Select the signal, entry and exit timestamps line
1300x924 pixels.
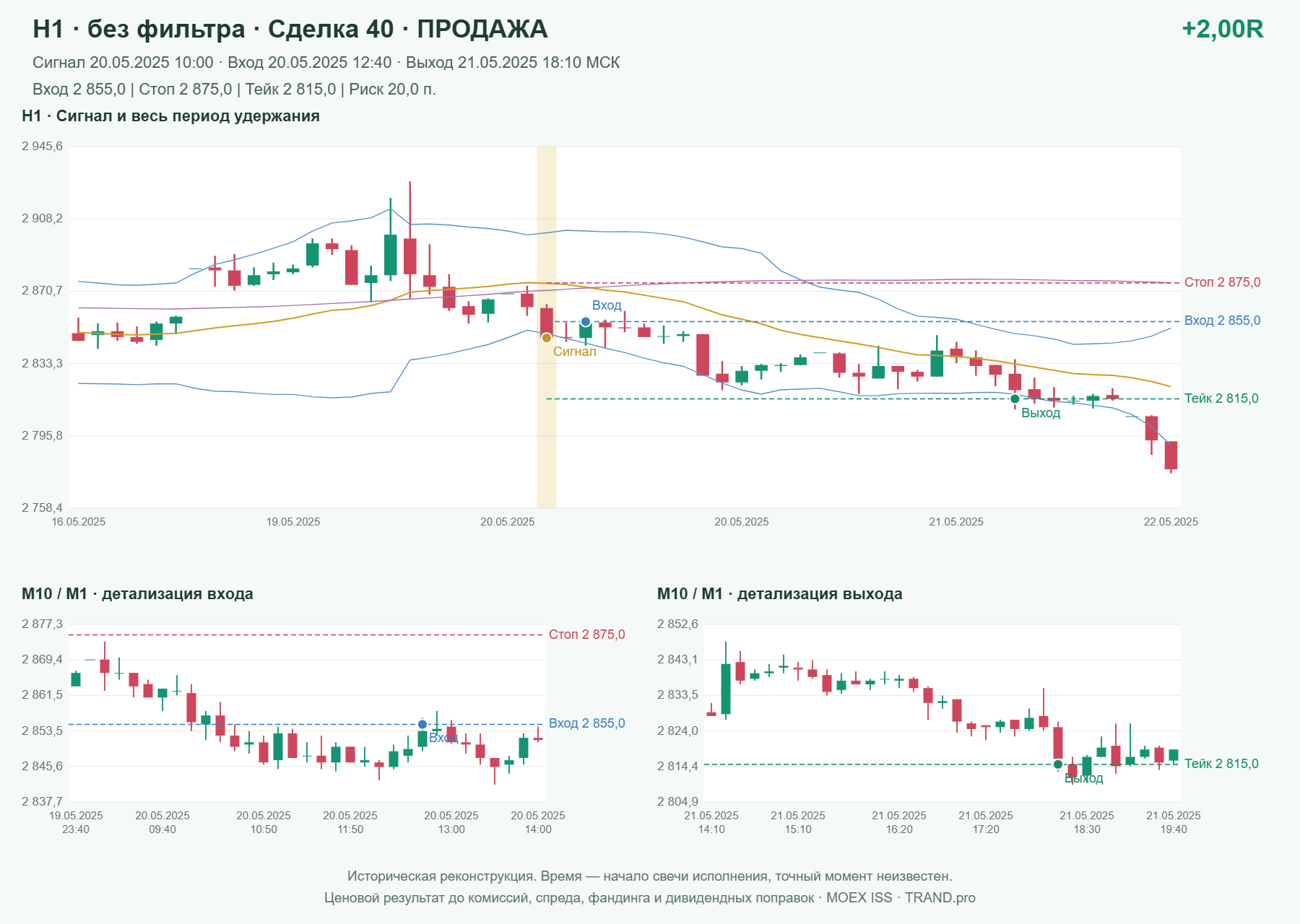[x=326, y=63]
